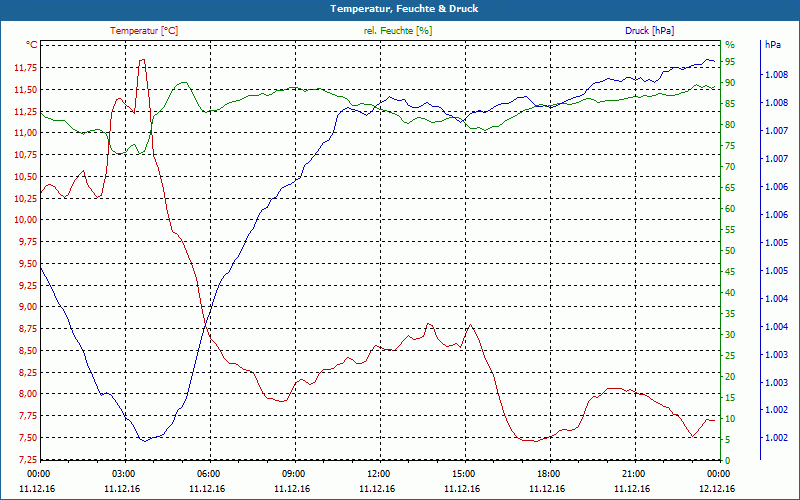Image resolution: width=800 pixels, height=500 pixels.
Task: Click the 21:00 time axis label
Action: coord(632,473)
